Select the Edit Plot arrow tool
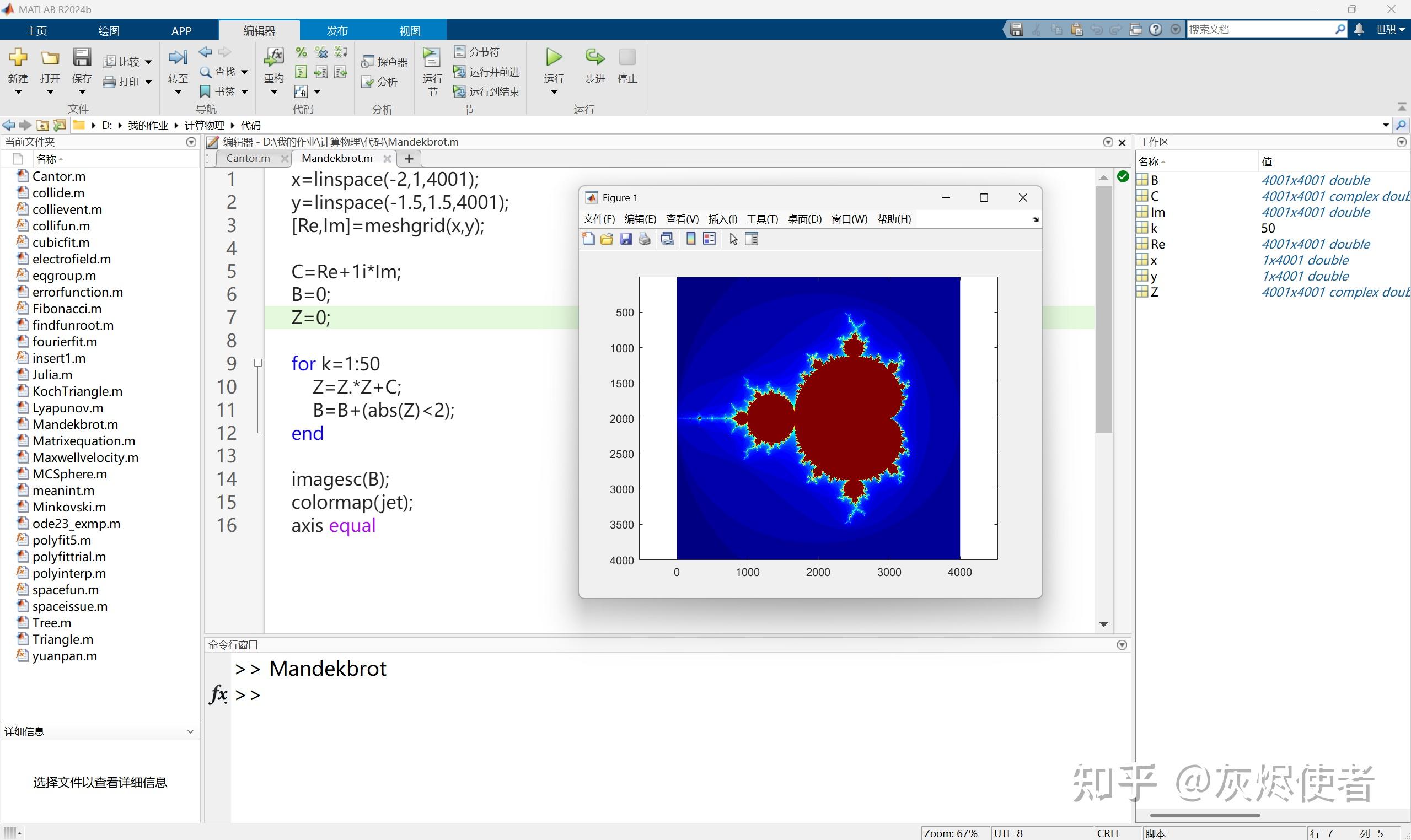 pos(734,239)
